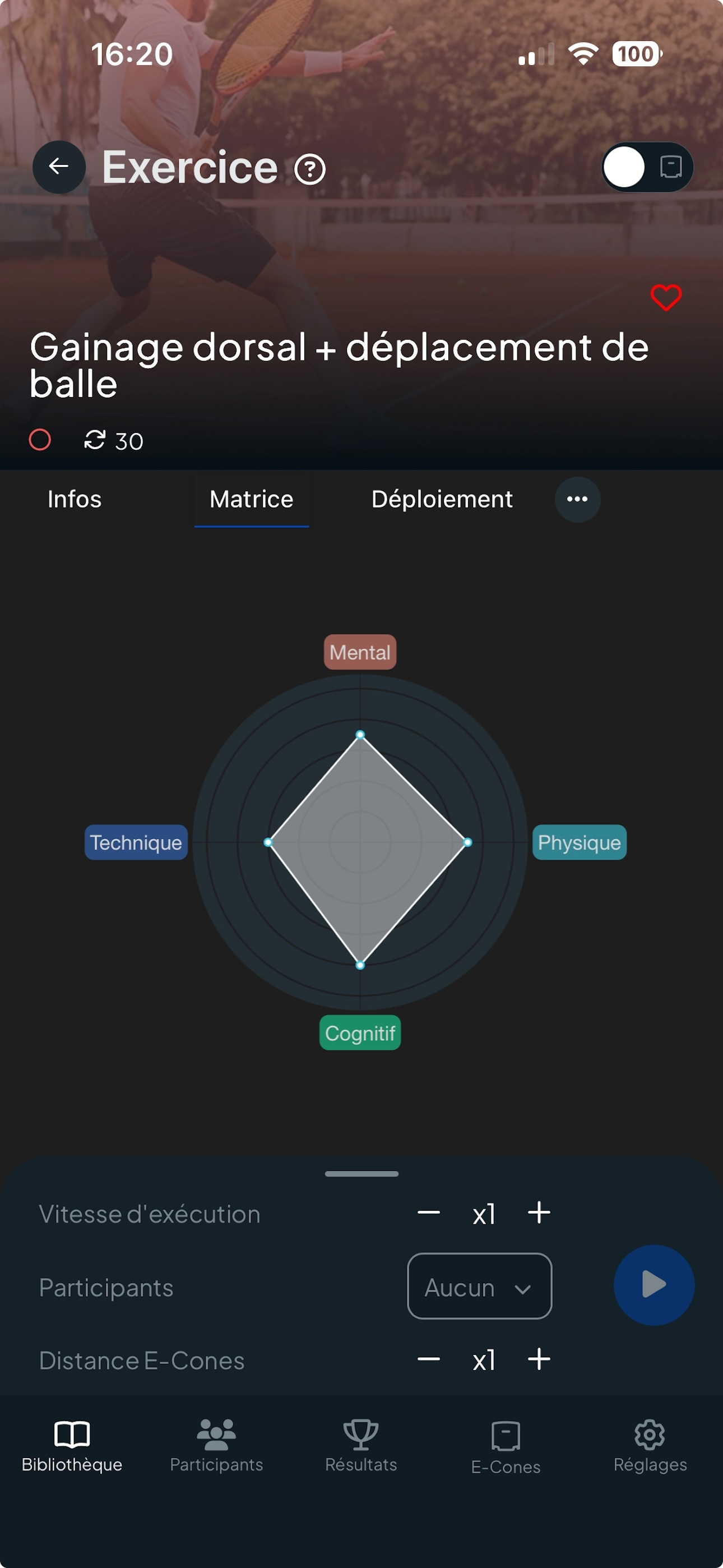This screenshot has width=723, height=1568.
Task: Increase Vitesse d'exécution with plus
Action: pyautogui.click(x=539, y=1212)
